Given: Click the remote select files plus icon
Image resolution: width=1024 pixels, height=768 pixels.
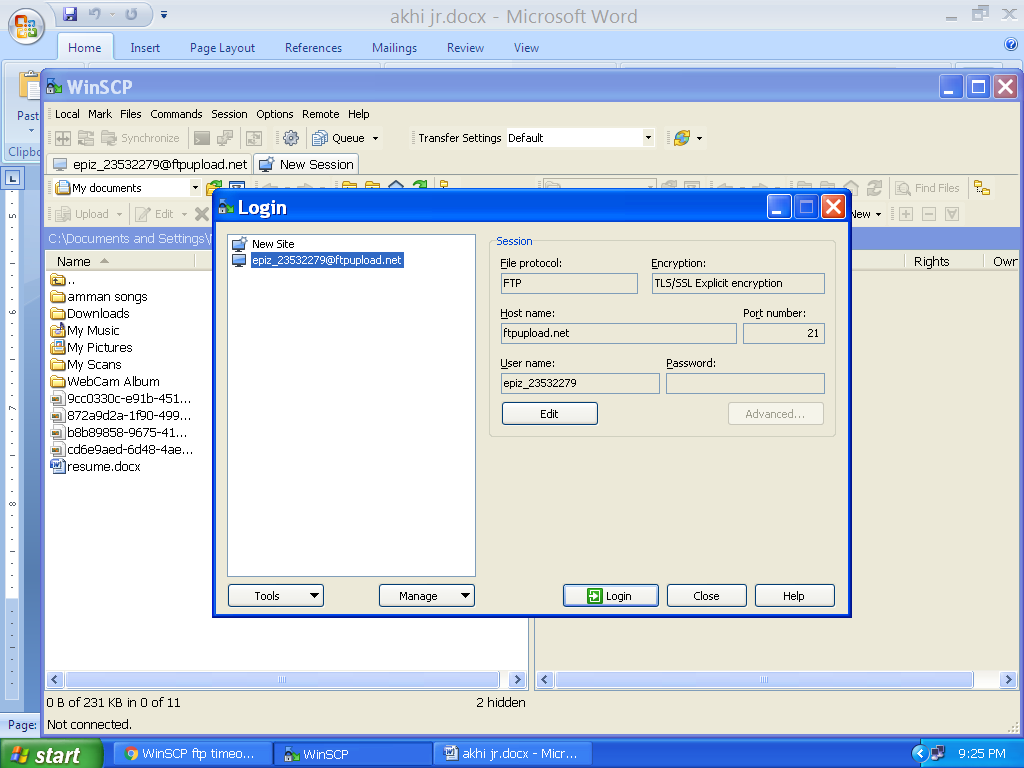Looking at the screenshot, I should 906,214.
